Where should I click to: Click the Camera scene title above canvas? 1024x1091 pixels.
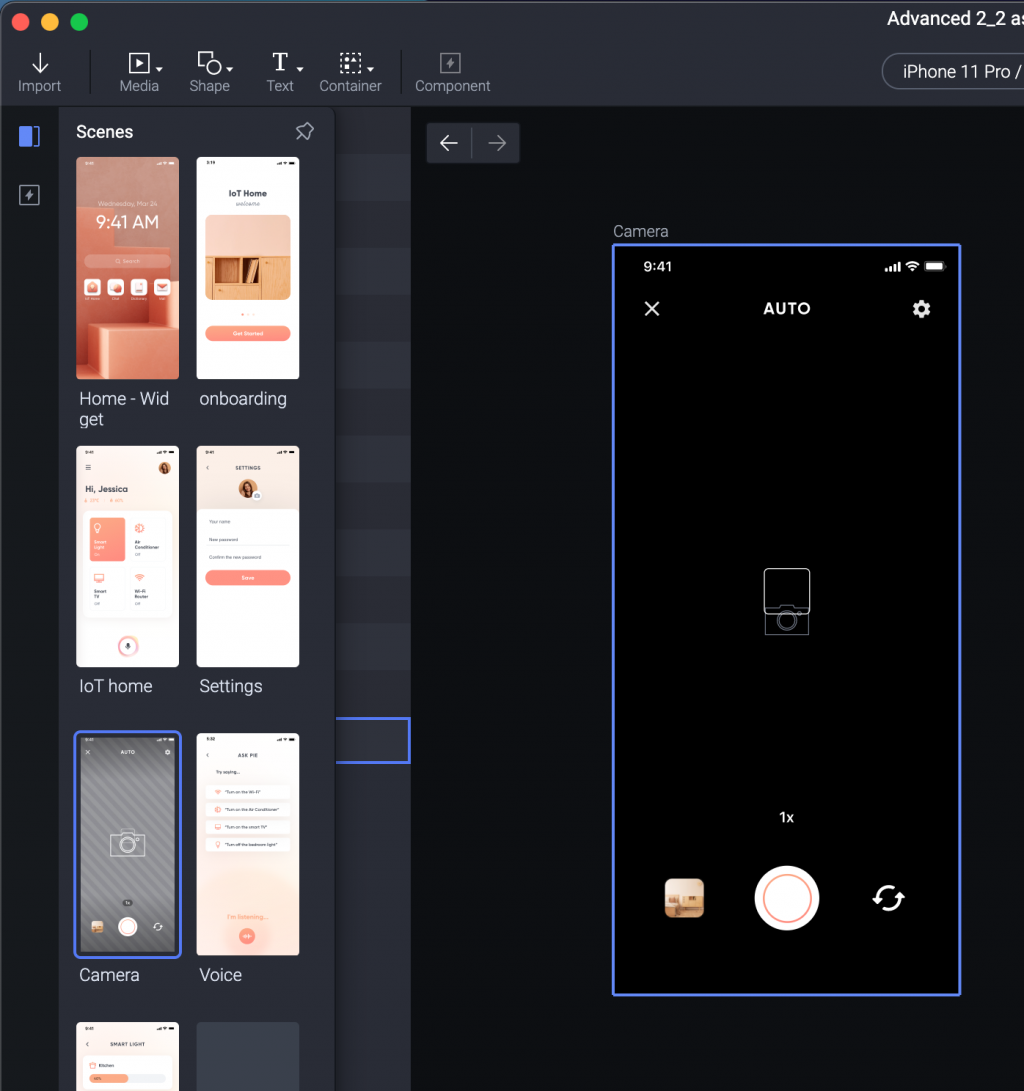pos(640,231)
